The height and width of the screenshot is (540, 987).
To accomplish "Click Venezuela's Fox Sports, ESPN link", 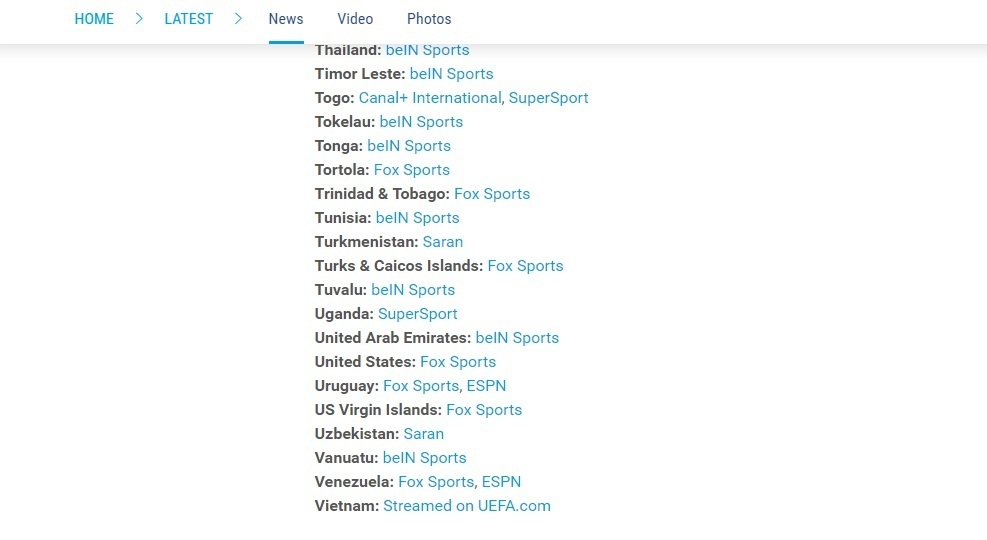I will click(459, 482).
